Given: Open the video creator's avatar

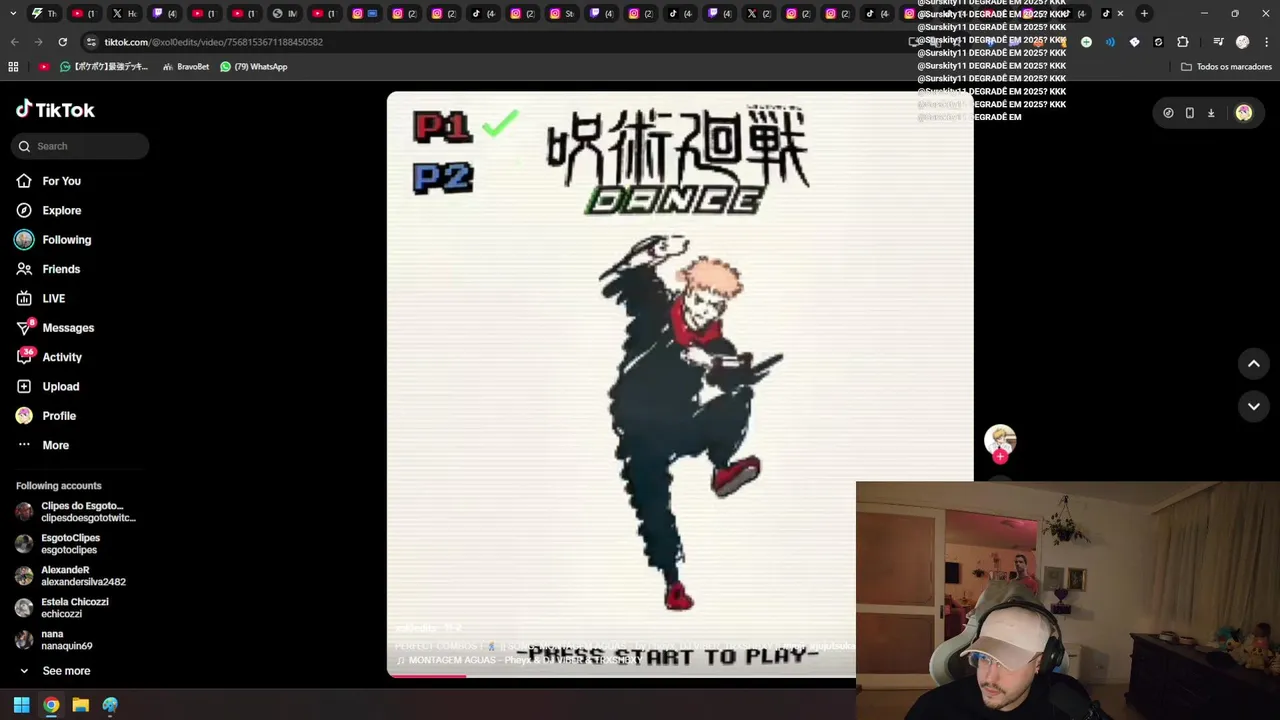Looking at the screenshot, I should (1000, 440).
